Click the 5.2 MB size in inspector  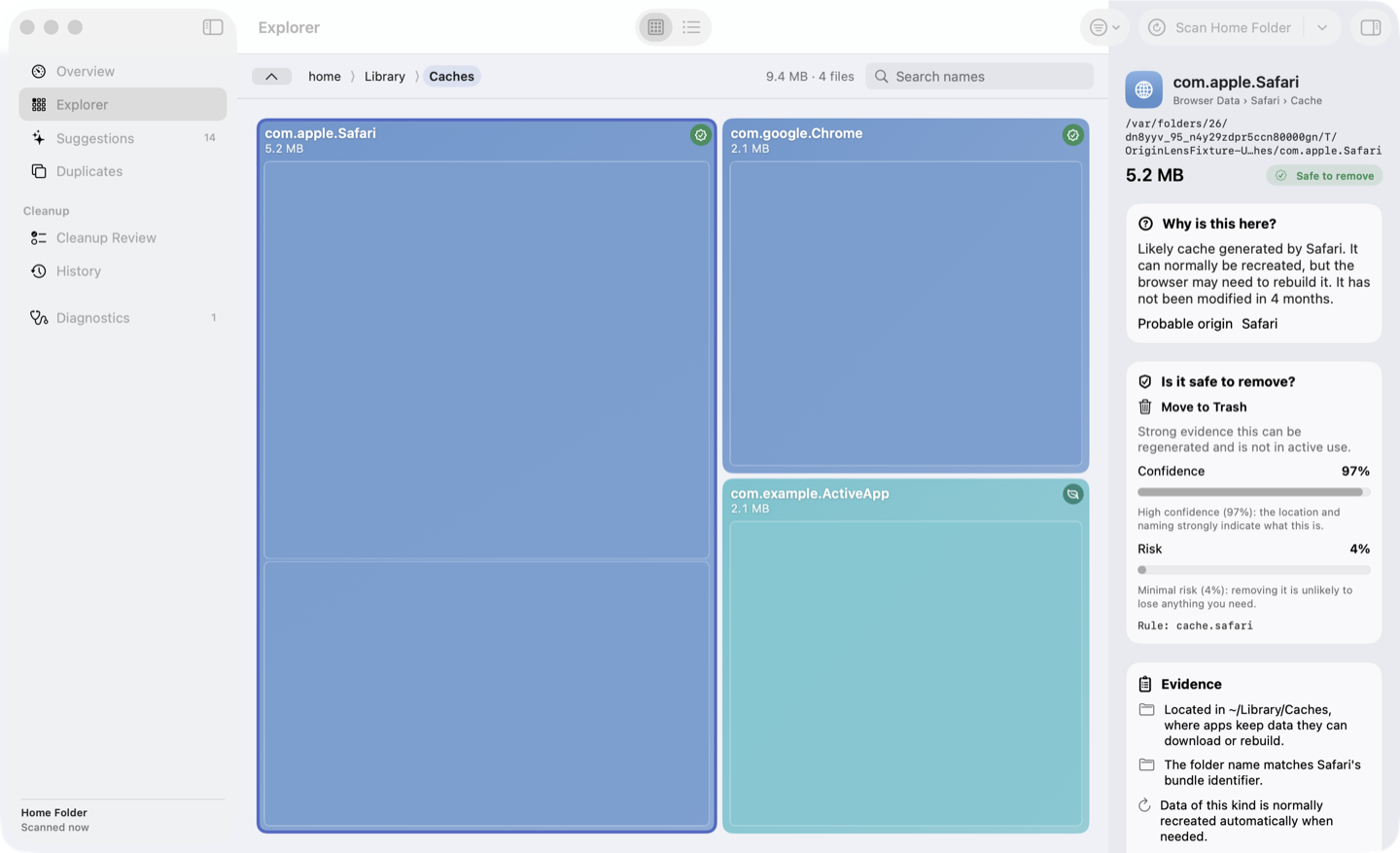pos(1154,176)
